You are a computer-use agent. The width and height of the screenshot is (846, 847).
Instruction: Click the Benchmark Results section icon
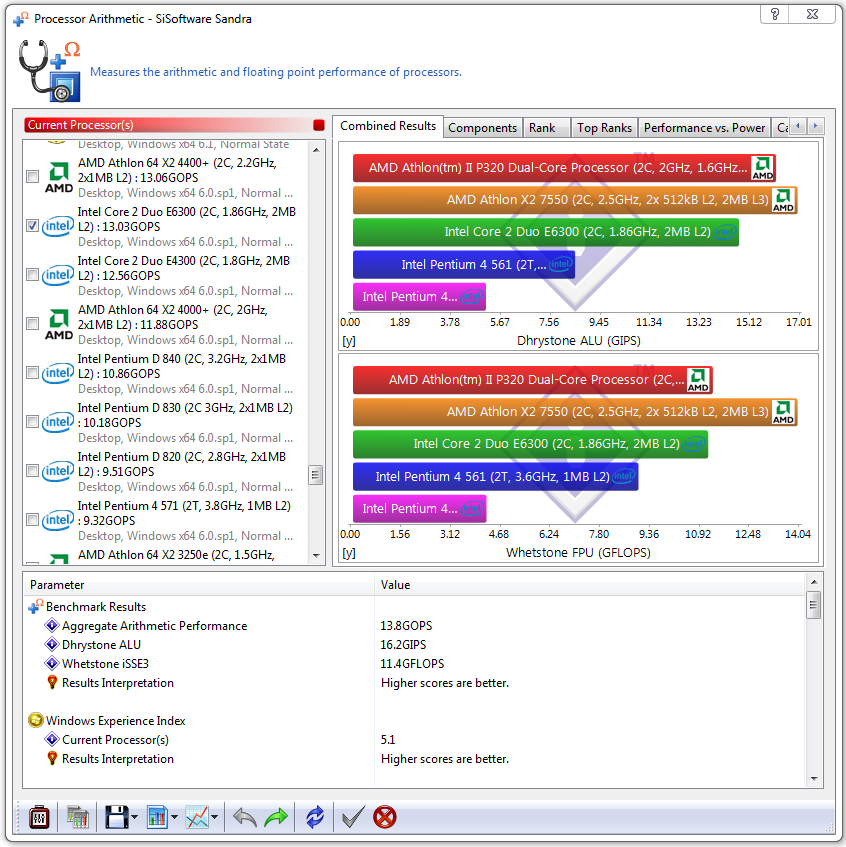pos(36,607)
